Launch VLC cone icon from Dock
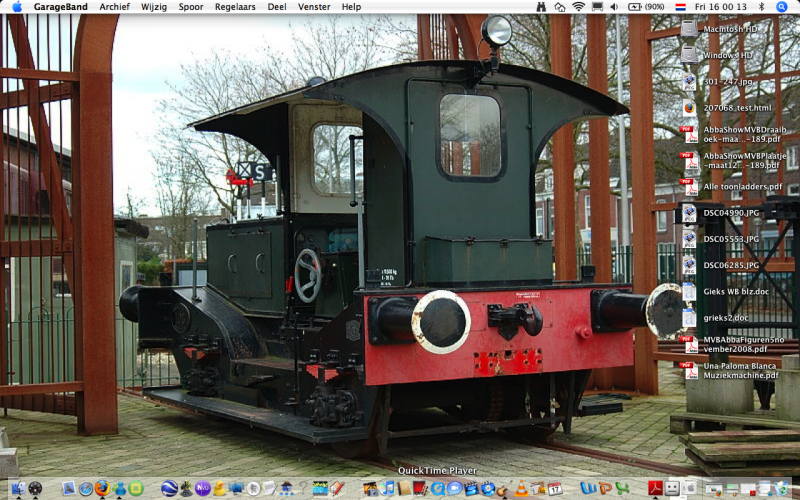This screenshot has height=500, width=800. (521, 489)
